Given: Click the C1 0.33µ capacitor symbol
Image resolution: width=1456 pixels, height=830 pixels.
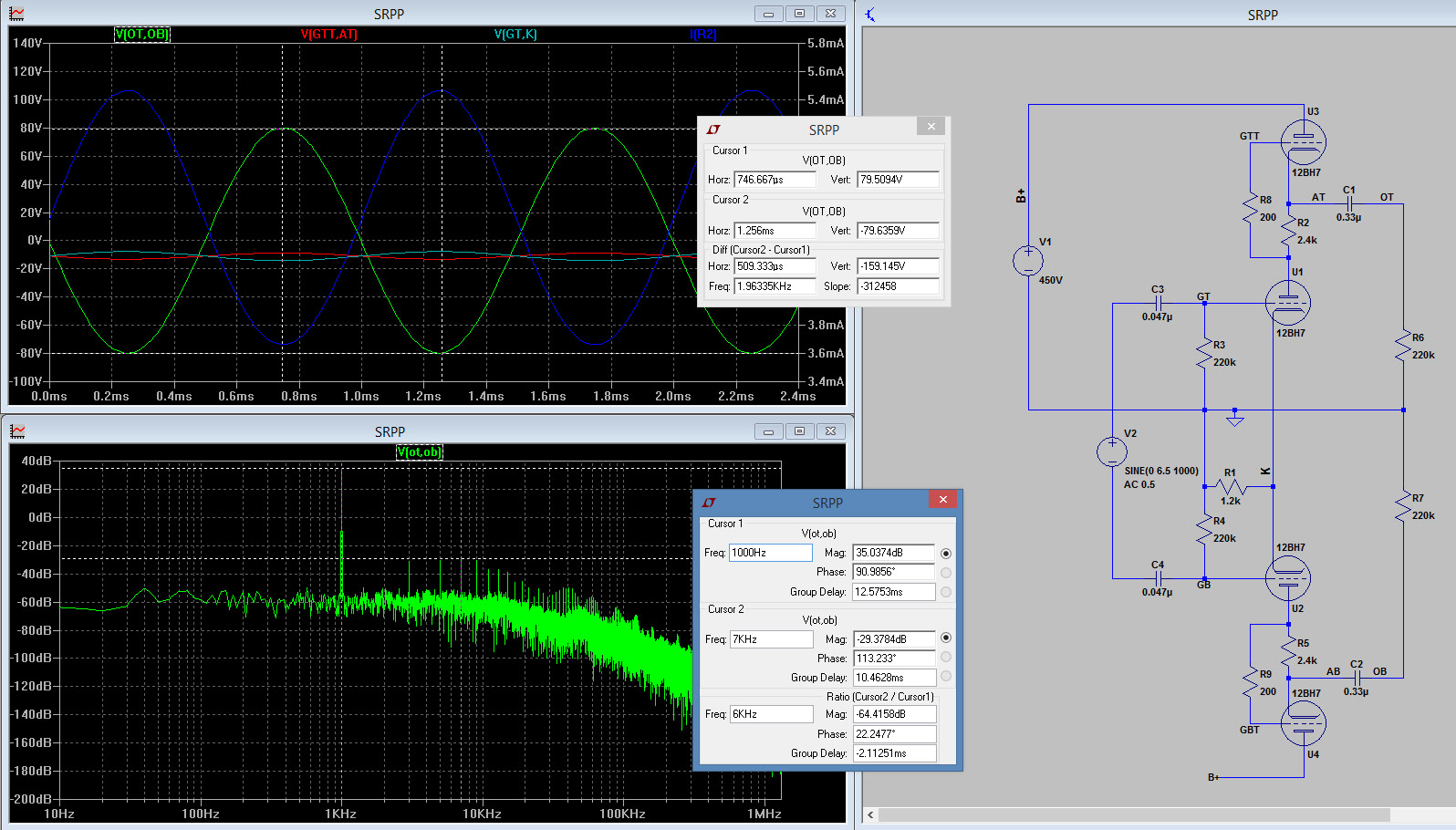Looking at the screenshot, I should [x=1349, y=204].
